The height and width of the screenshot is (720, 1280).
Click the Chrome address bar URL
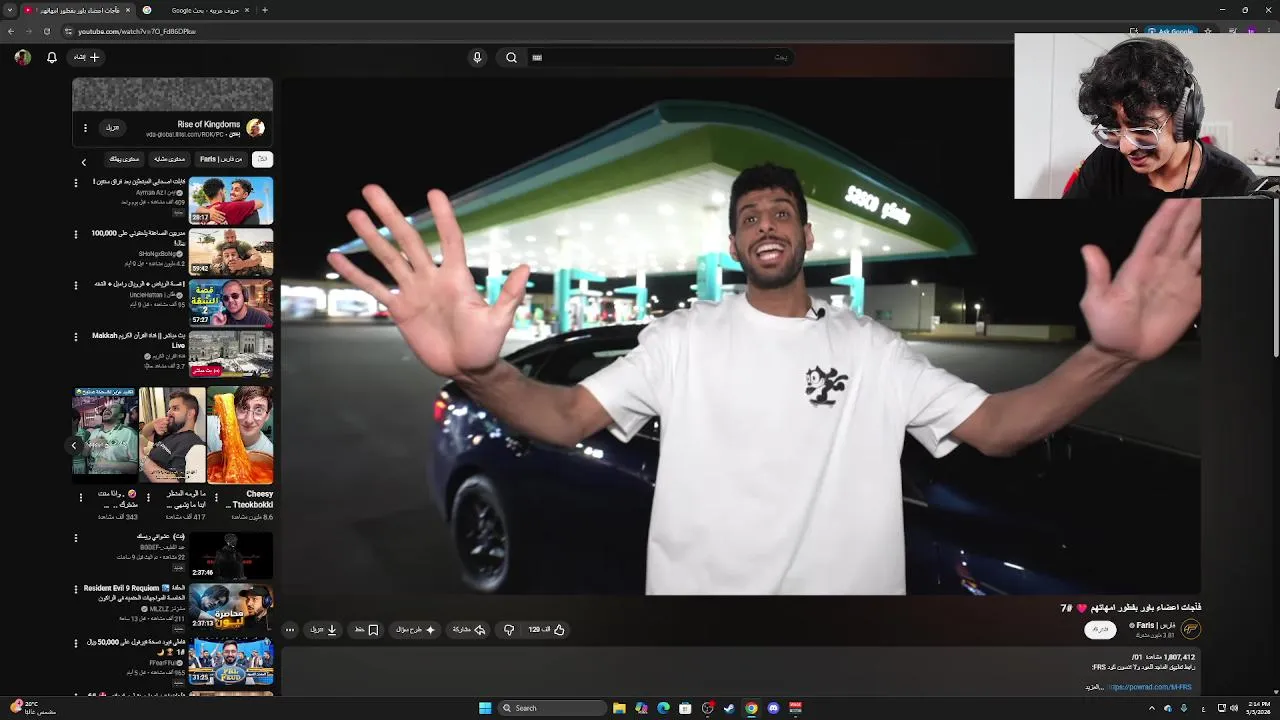(x=137, y=31)
